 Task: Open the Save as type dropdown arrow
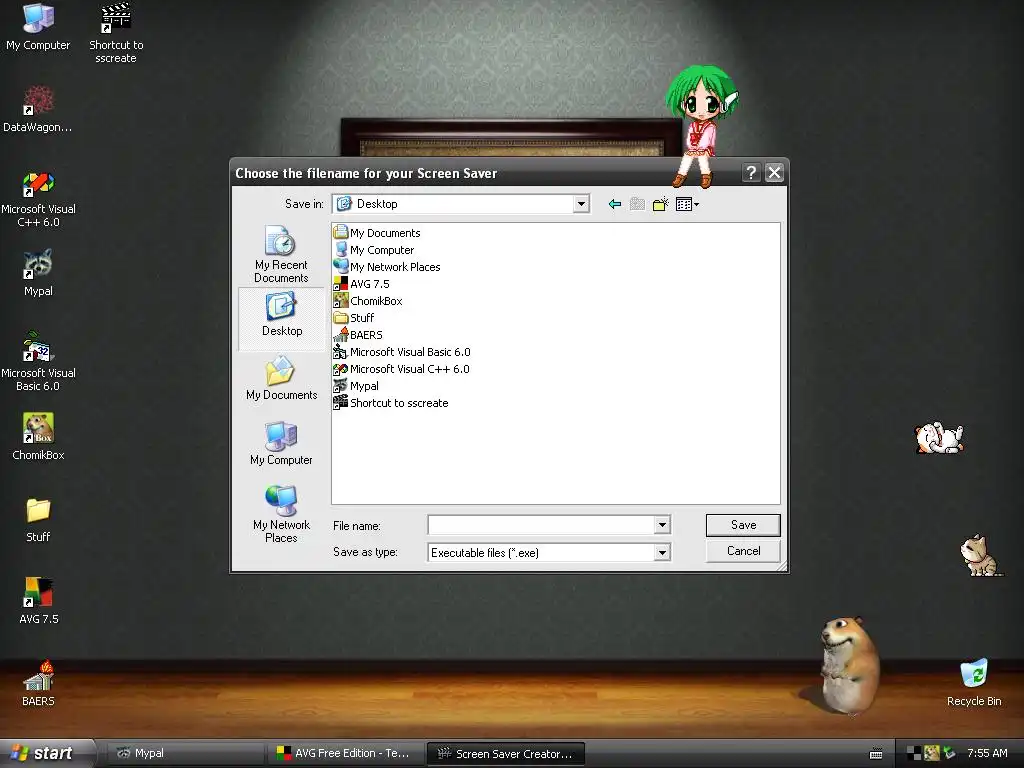tap(662, 552)
